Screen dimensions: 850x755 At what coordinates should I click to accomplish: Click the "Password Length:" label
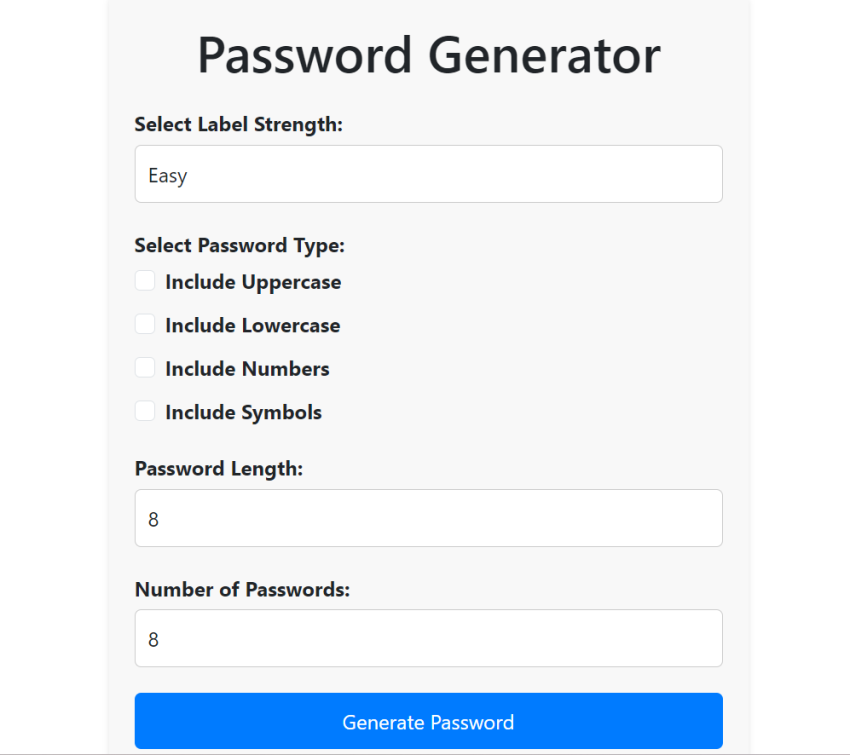coord(218,468)
